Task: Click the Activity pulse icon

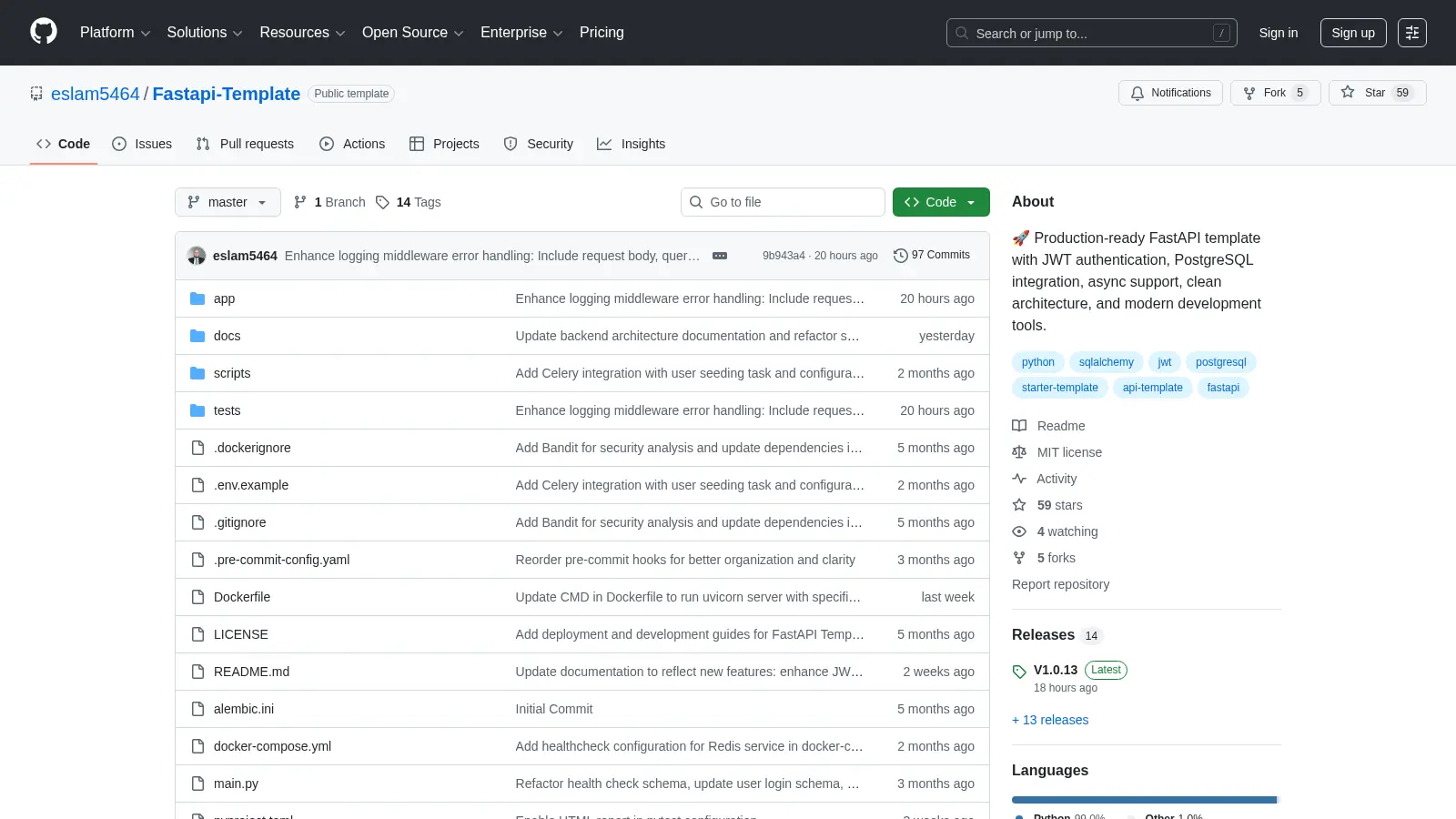Action: click(x=1019, y=479)
